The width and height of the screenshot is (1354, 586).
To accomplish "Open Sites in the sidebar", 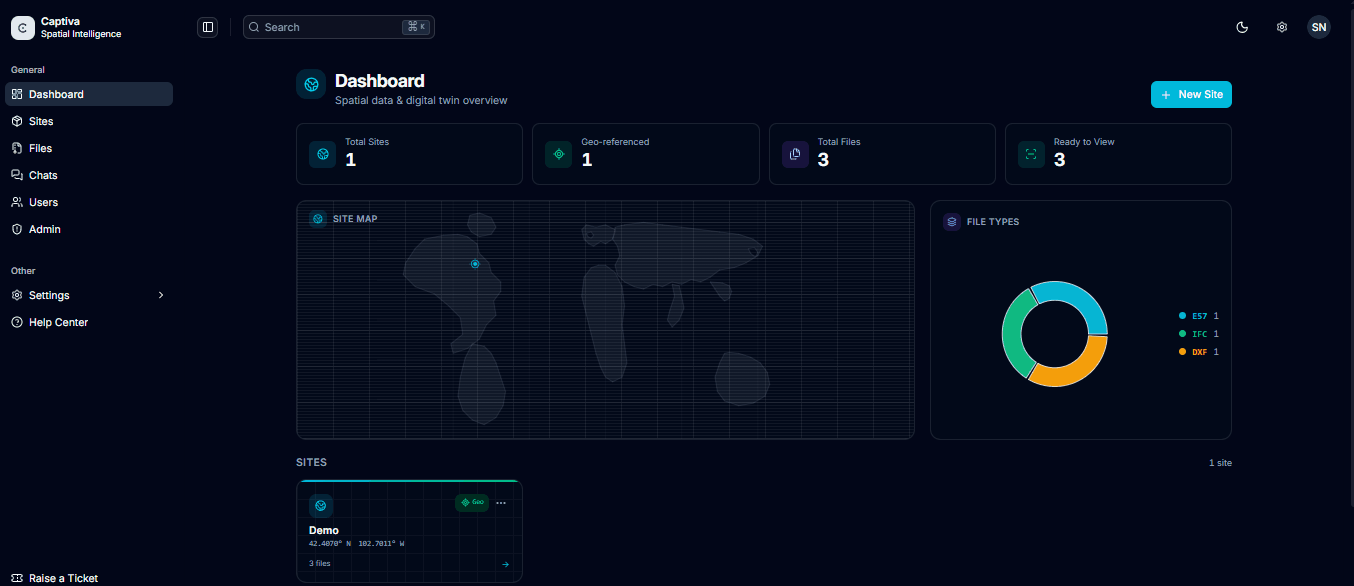I will (x=89, y=121).
